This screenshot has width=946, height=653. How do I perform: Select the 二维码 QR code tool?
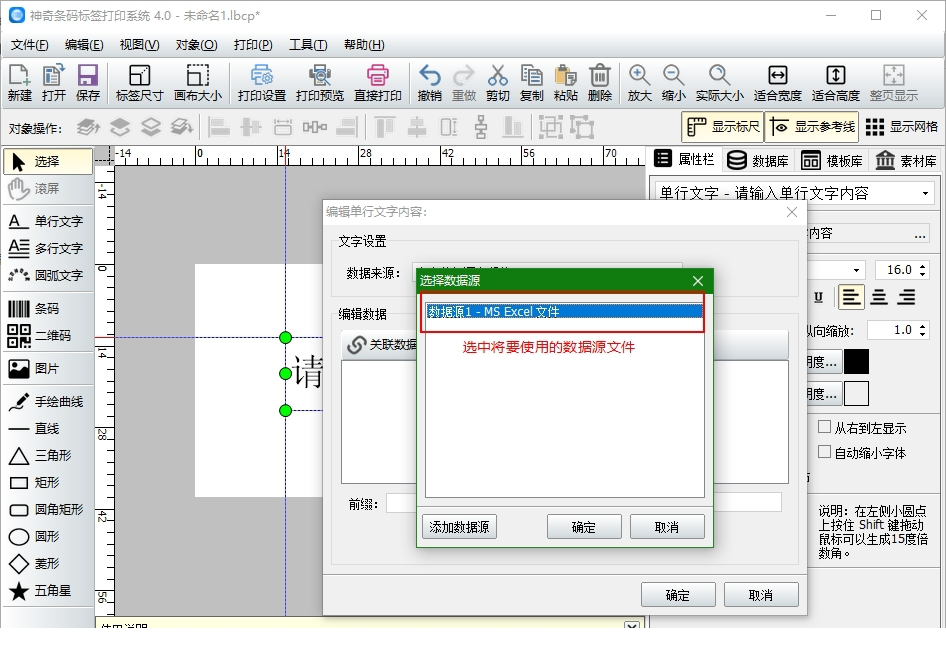(x=45, y=336)
